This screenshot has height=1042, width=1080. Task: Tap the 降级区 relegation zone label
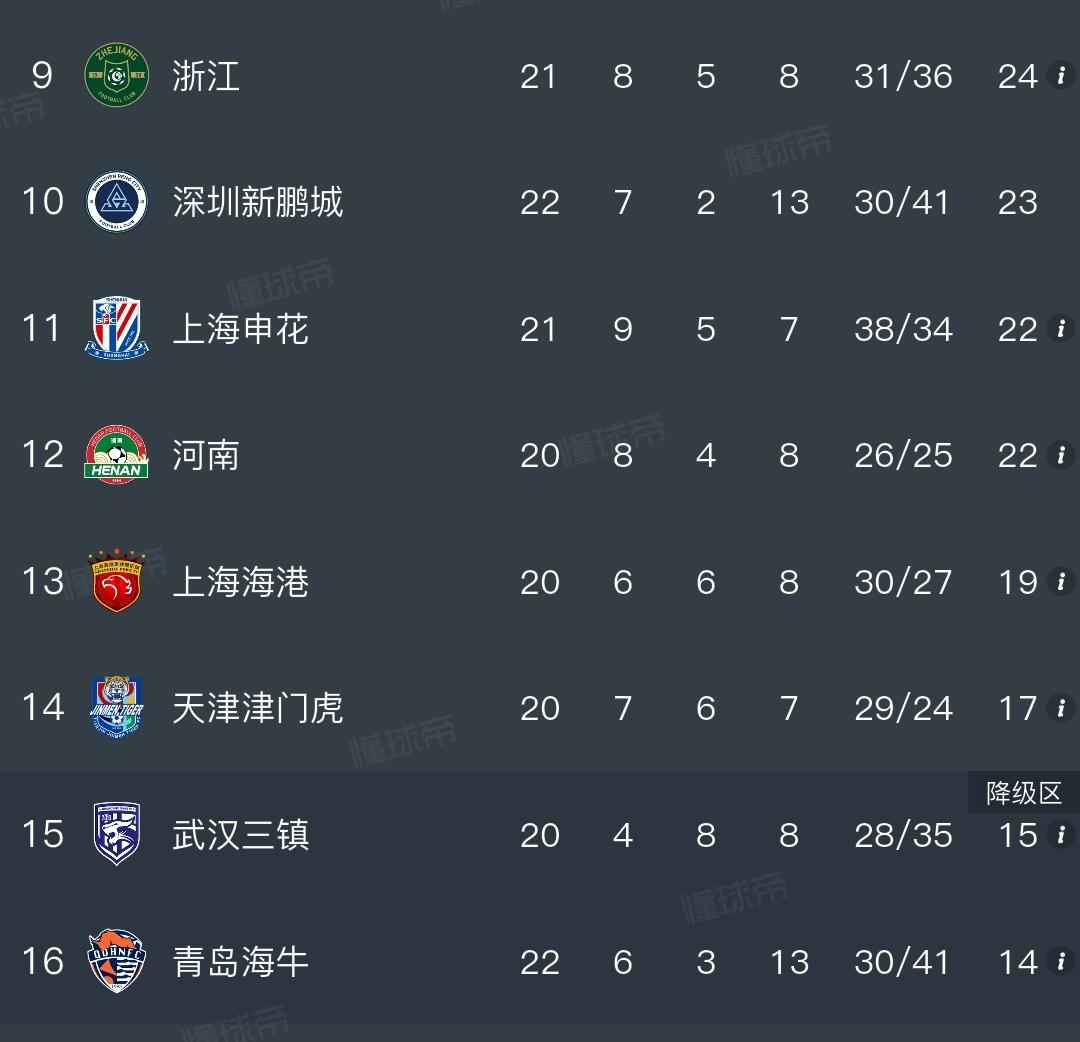point(1024,793)
